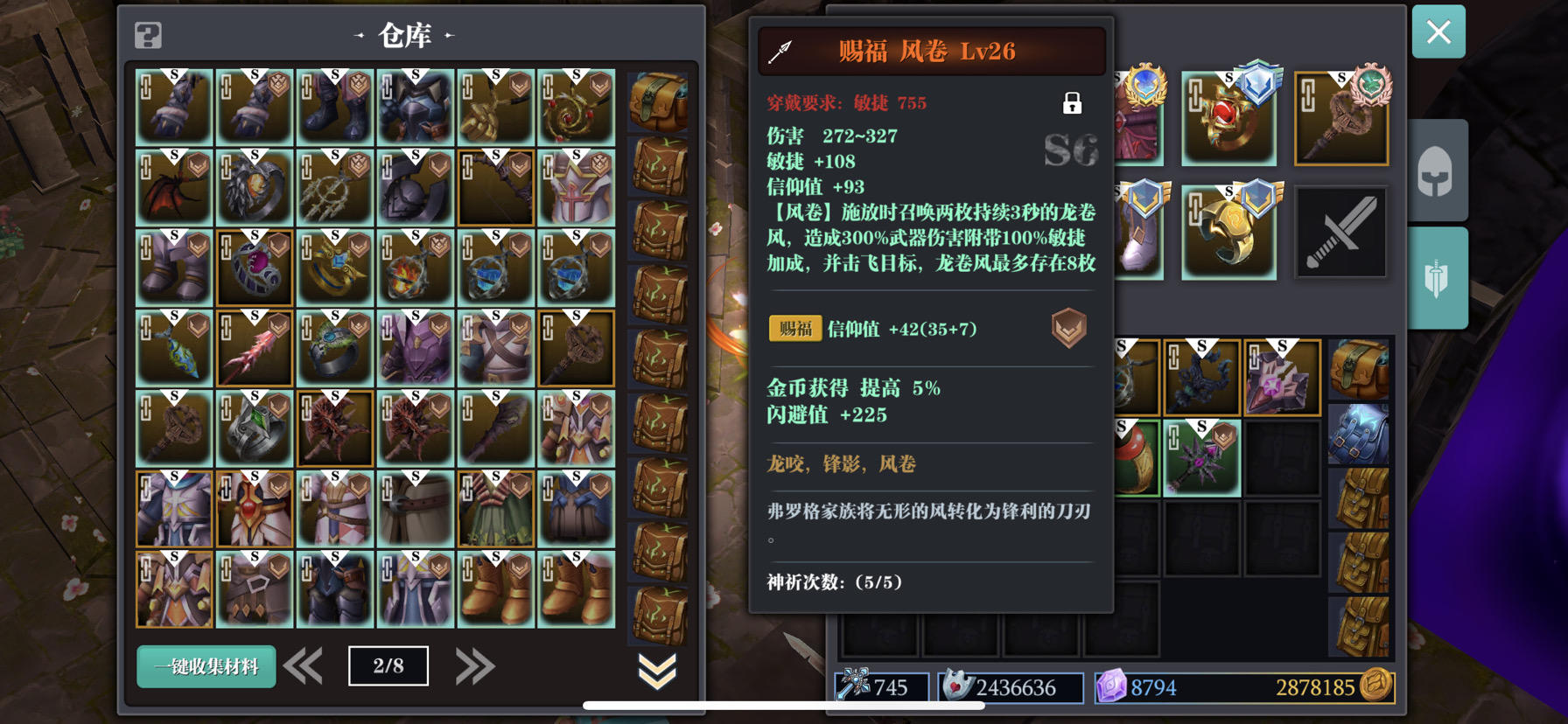
Task: Click the 一键收集材料 button
Action: 206,667
